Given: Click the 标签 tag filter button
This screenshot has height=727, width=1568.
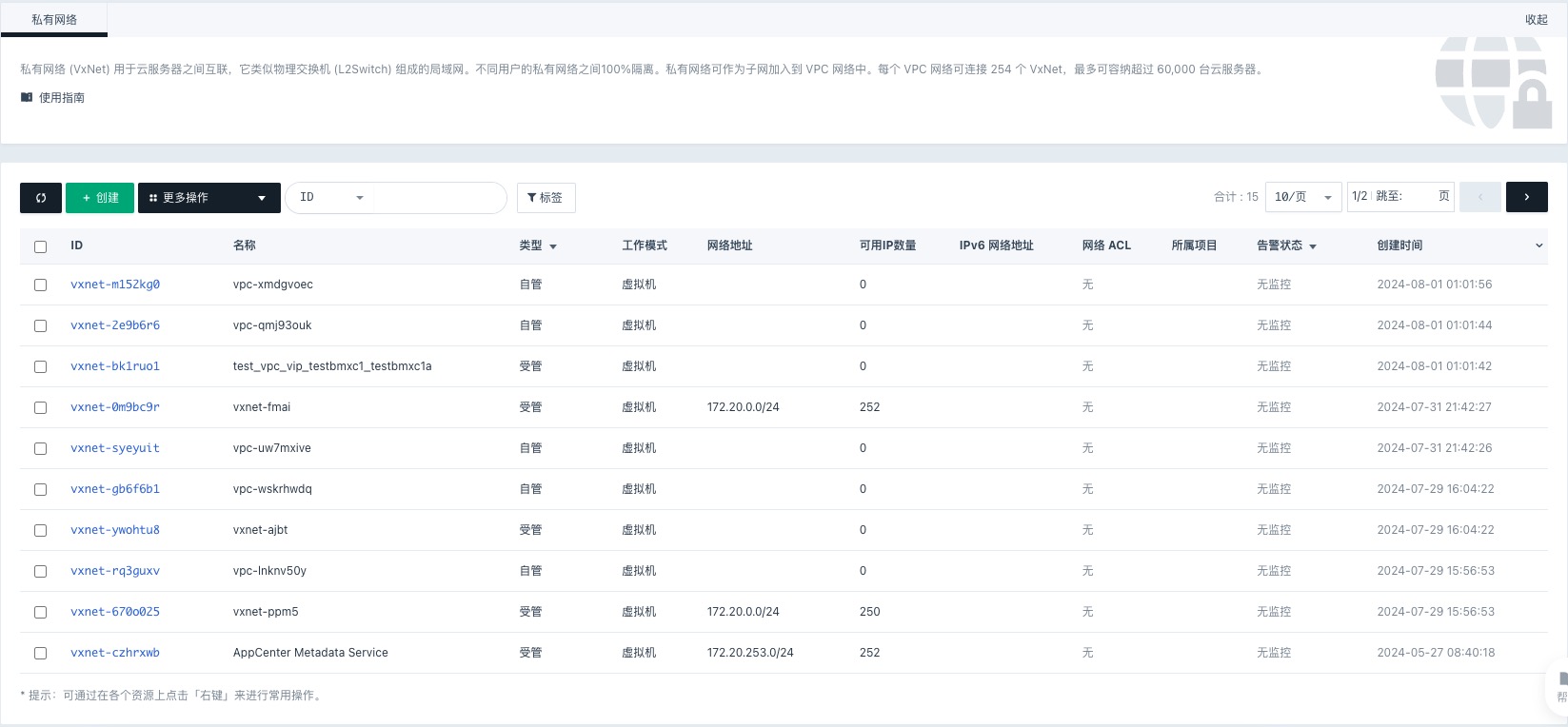Looking at the screenshot, I should click(546, 198).
